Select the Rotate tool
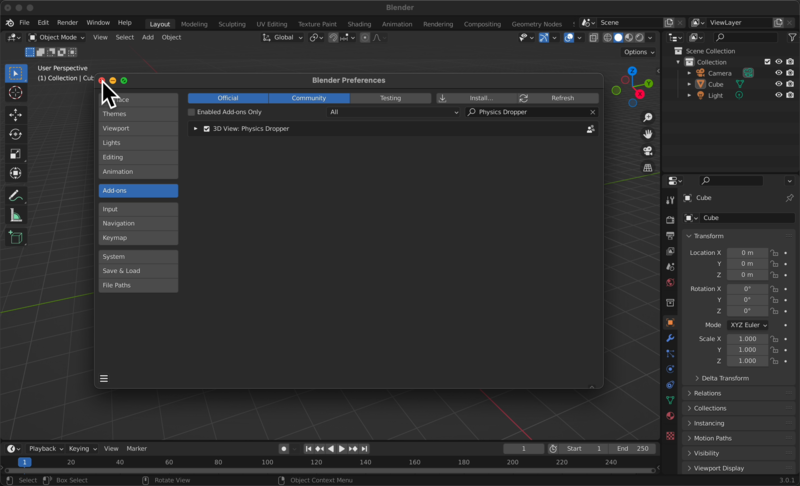This screenshot has height=486, width=800. point(16,134)
